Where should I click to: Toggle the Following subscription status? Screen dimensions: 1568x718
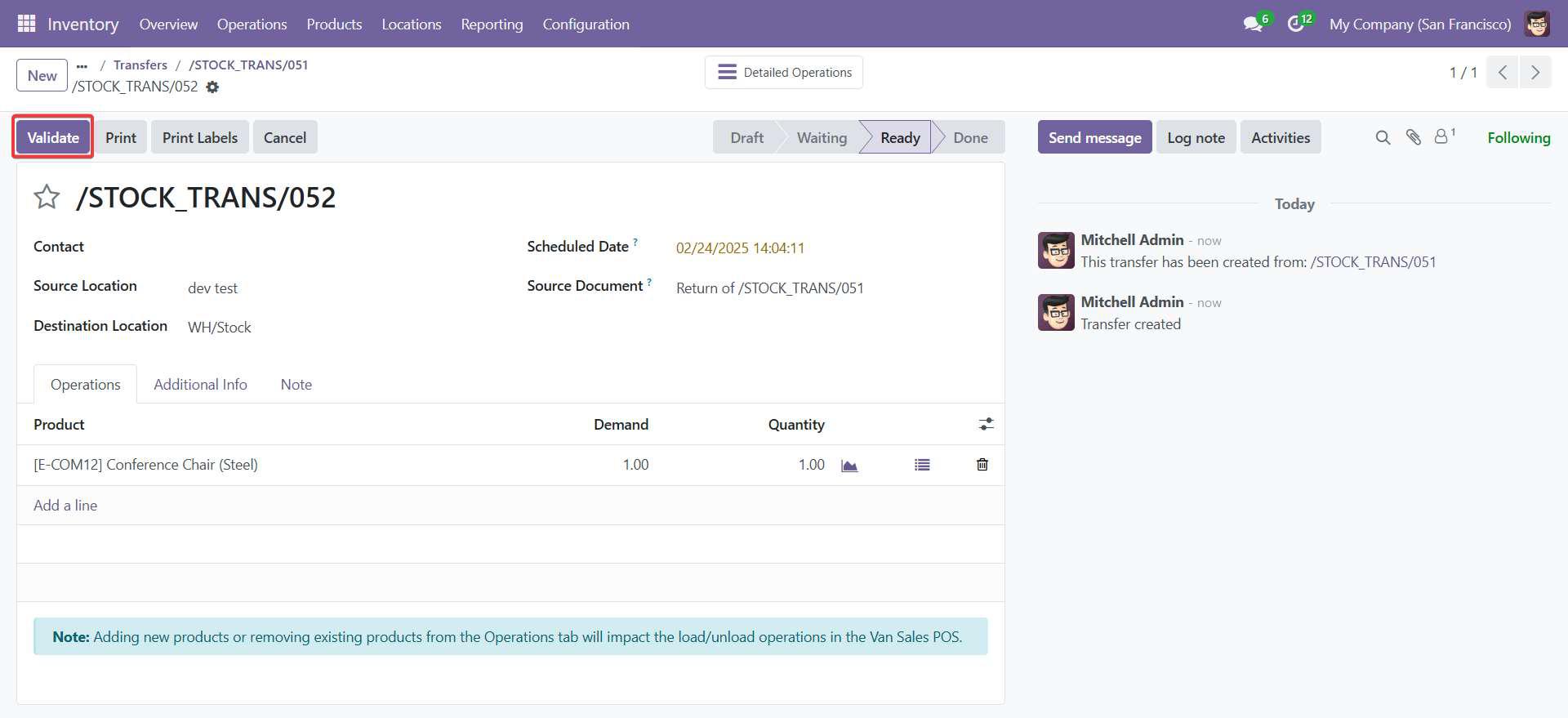tap(1518, 137)
